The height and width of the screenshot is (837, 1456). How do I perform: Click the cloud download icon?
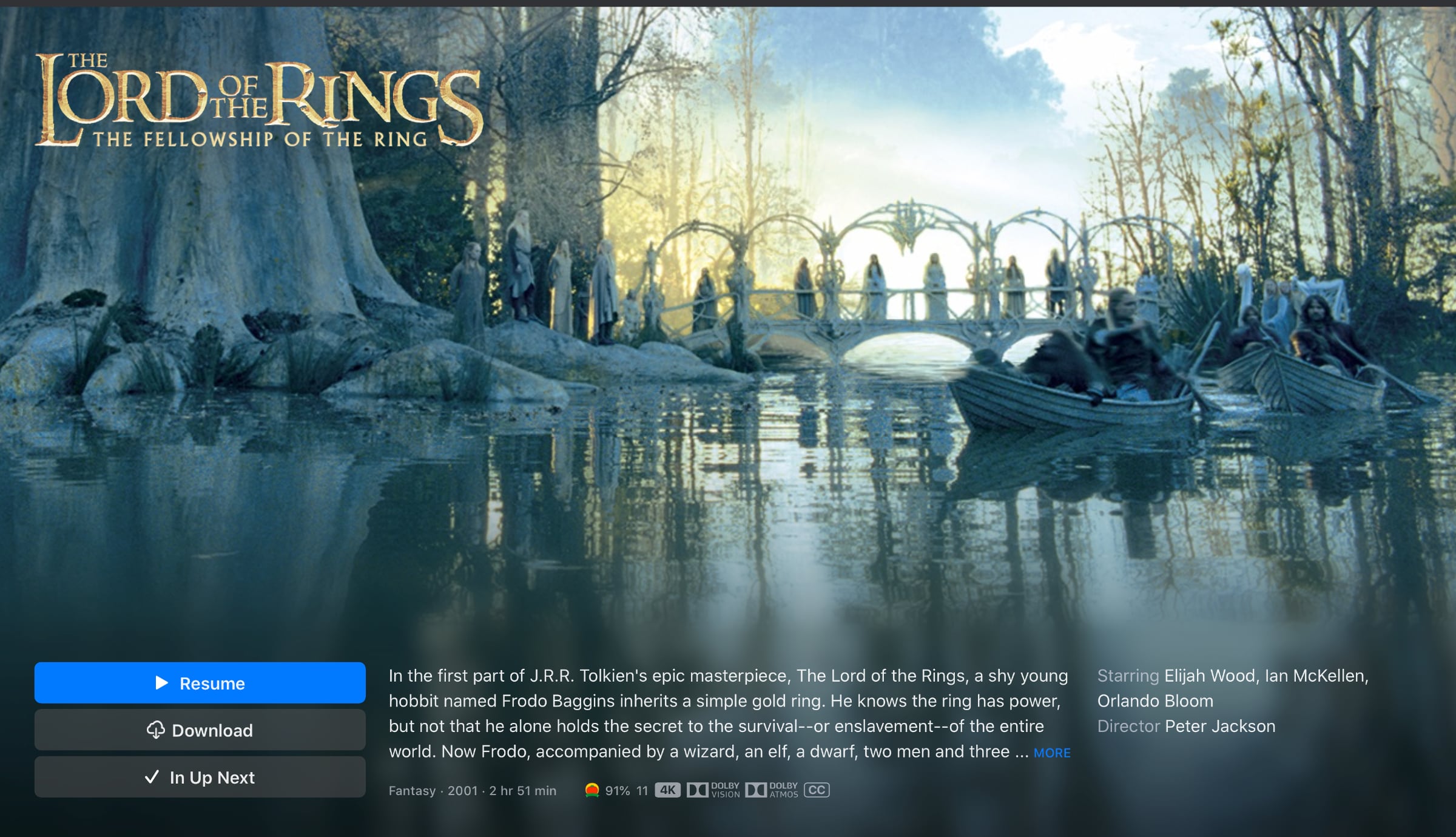[156, 730]
